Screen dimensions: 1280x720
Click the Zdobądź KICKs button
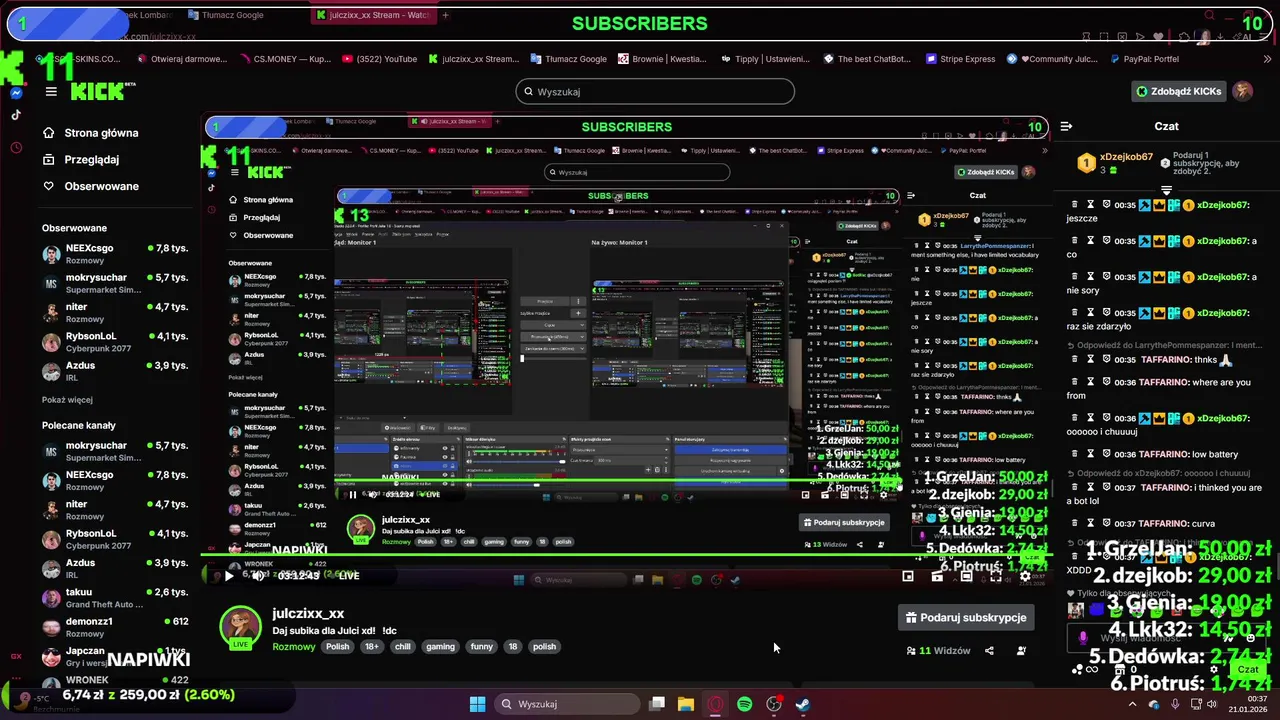pos(1179,91)
